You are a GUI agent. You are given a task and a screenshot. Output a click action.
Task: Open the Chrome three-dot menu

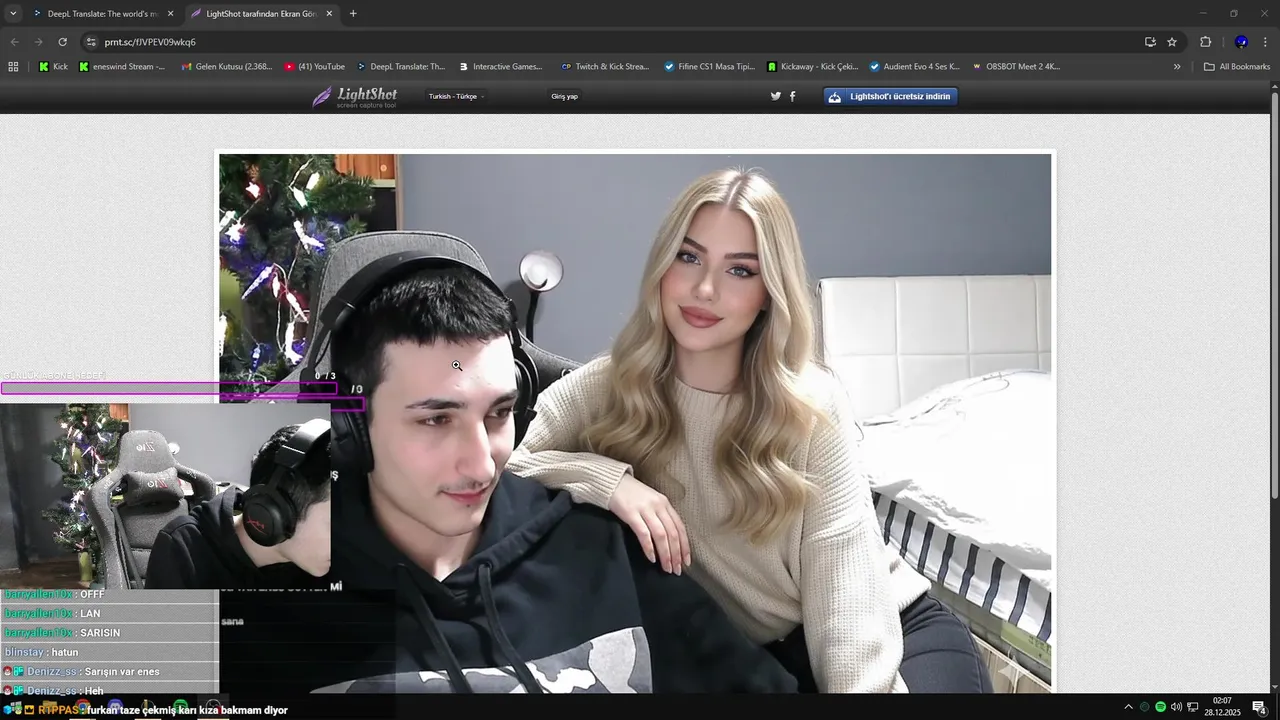pyautogui.click(x=1266, y=42)
